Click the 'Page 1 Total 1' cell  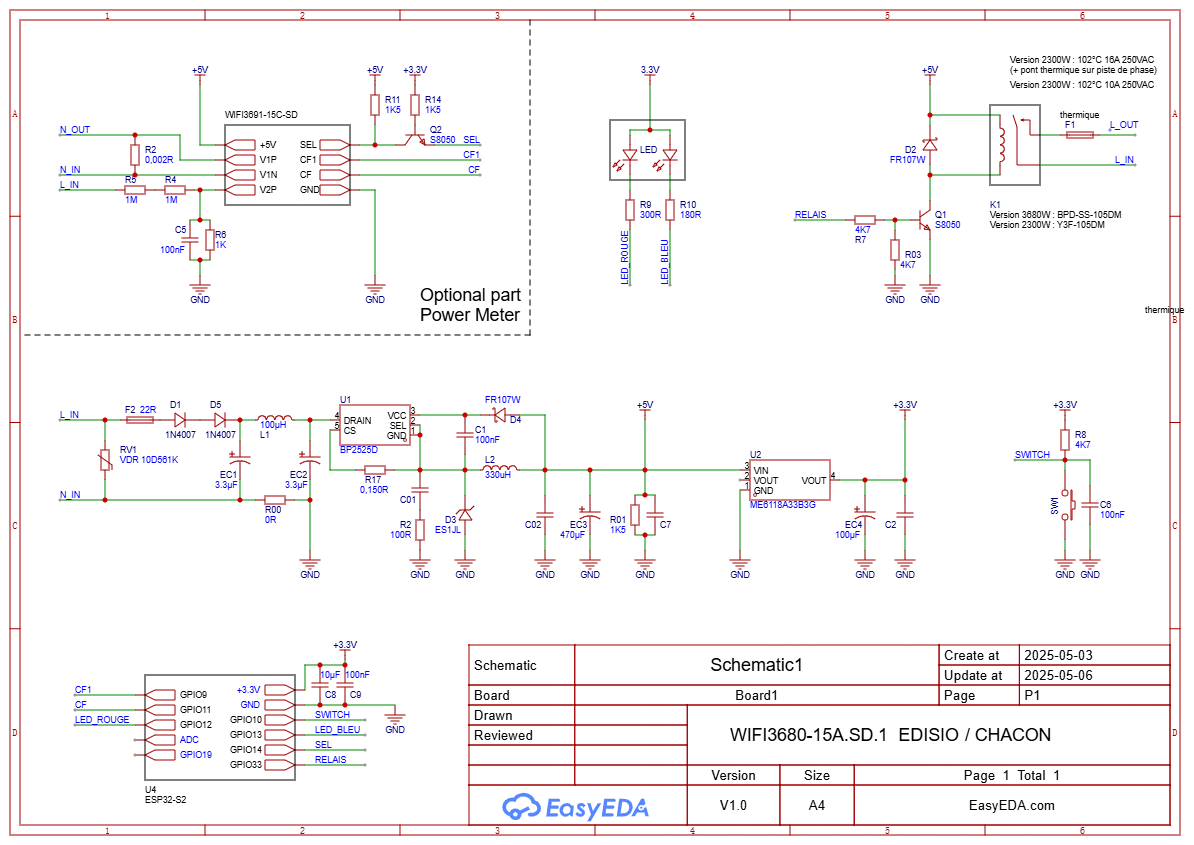(1011, 775)
